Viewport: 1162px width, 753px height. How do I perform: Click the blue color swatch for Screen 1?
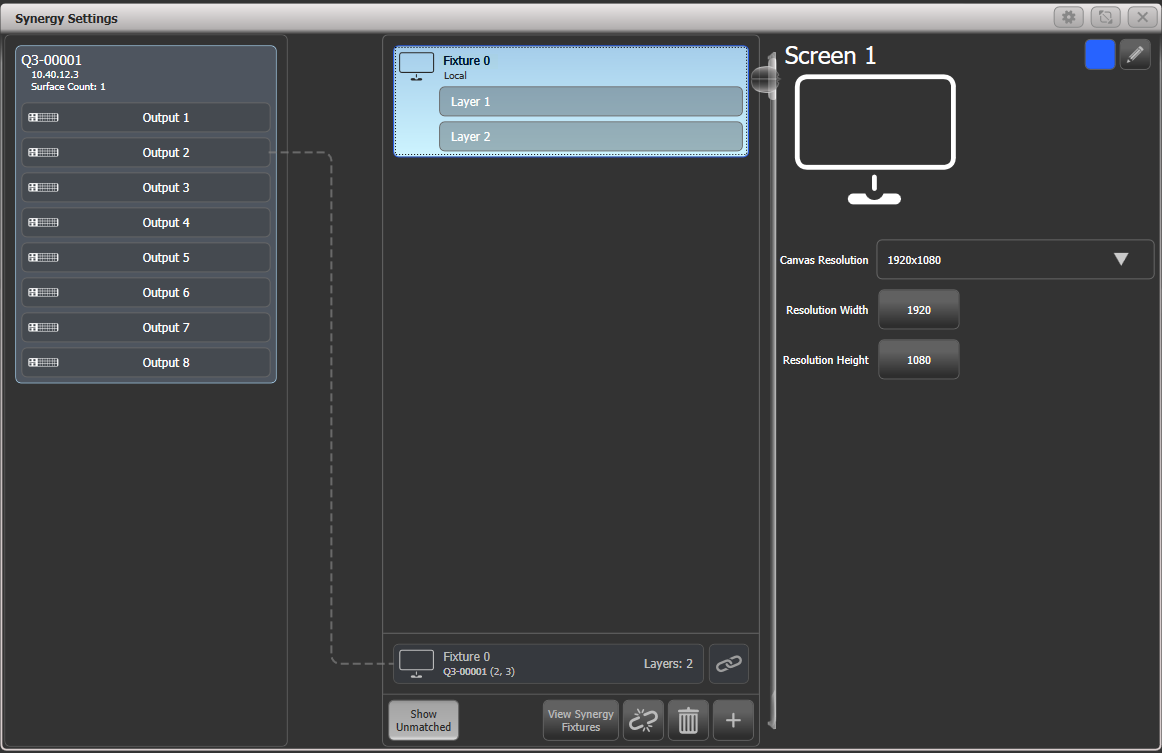point(1099,55)
